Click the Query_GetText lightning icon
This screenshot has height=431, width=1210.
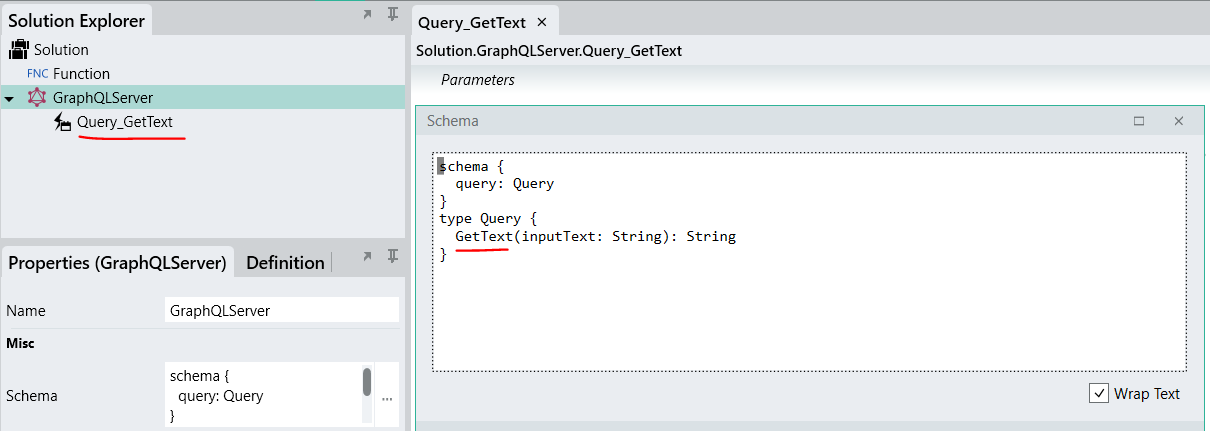click(62, 122)
